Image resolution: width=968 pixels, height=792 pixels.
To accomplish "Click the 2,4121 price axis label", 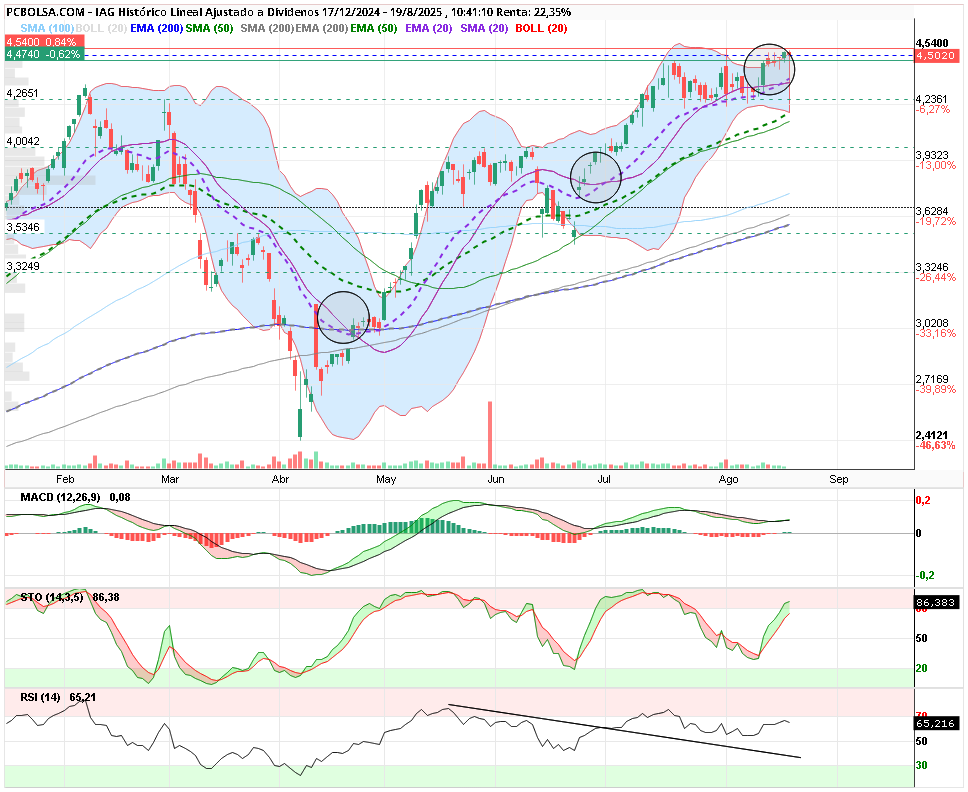I will [x=932, y=435].
